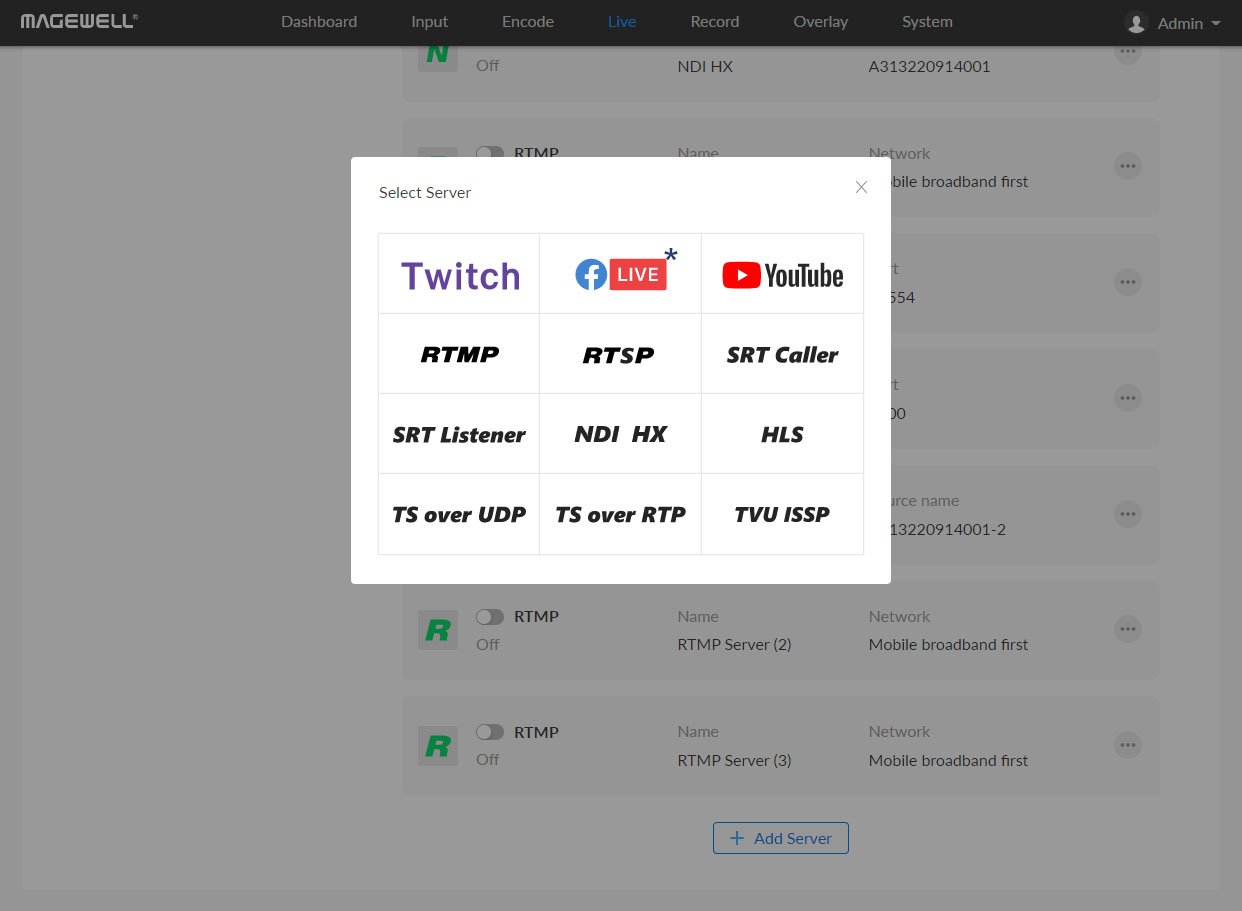This screenshot has height=911, width=1242.
Task: Choose the RTSP server type
Action: tap(620, 354)
